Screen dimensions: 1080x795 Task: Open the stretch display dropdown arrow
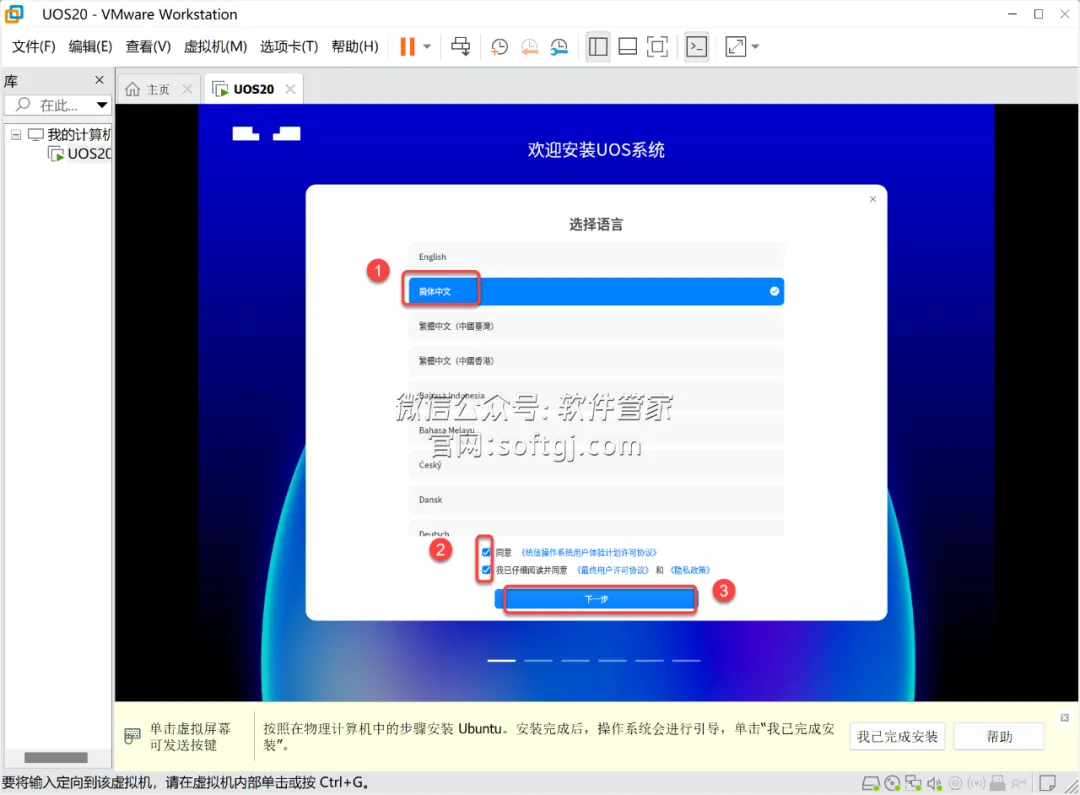[x=756, y=47]
